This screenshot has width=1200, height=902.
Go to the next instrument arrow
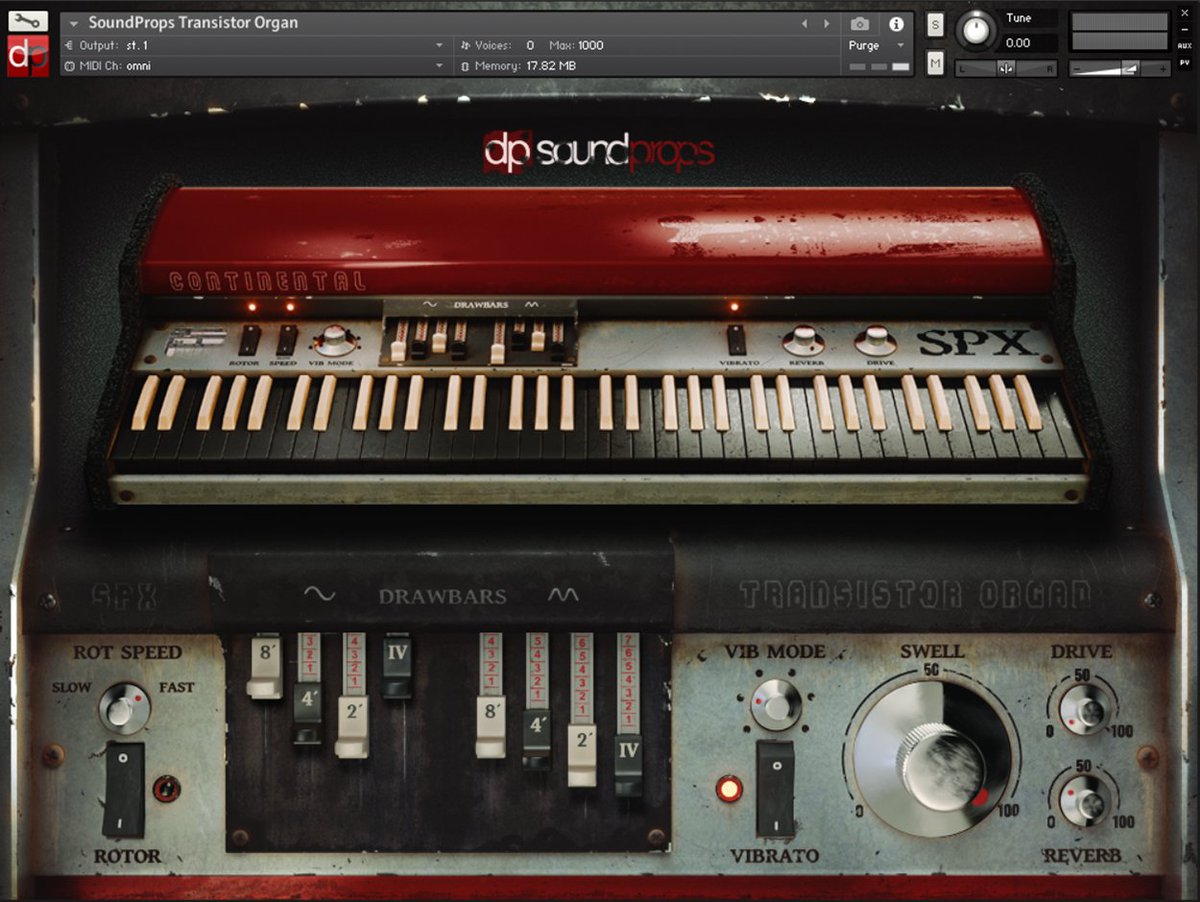pyautogui.click(x=827, y=24)
